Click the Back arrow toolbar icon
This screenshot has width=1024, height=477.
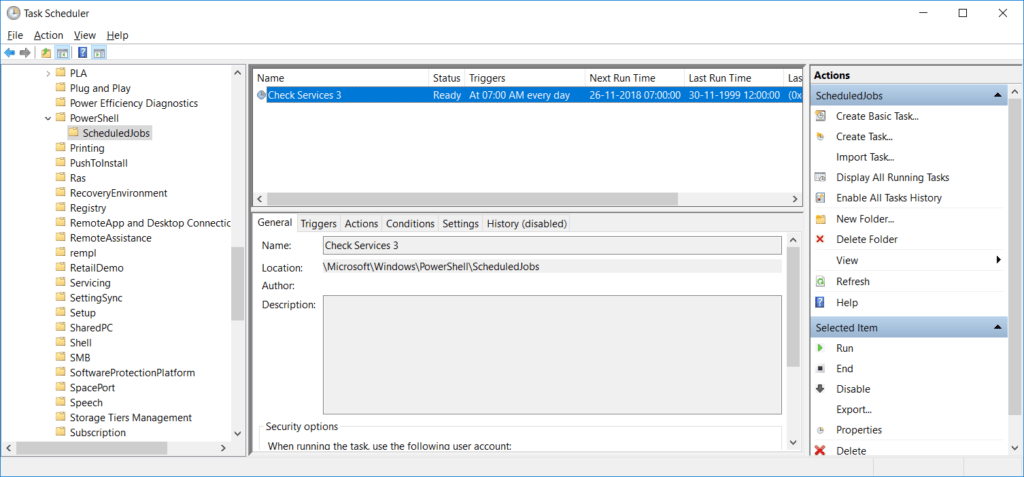9,53
